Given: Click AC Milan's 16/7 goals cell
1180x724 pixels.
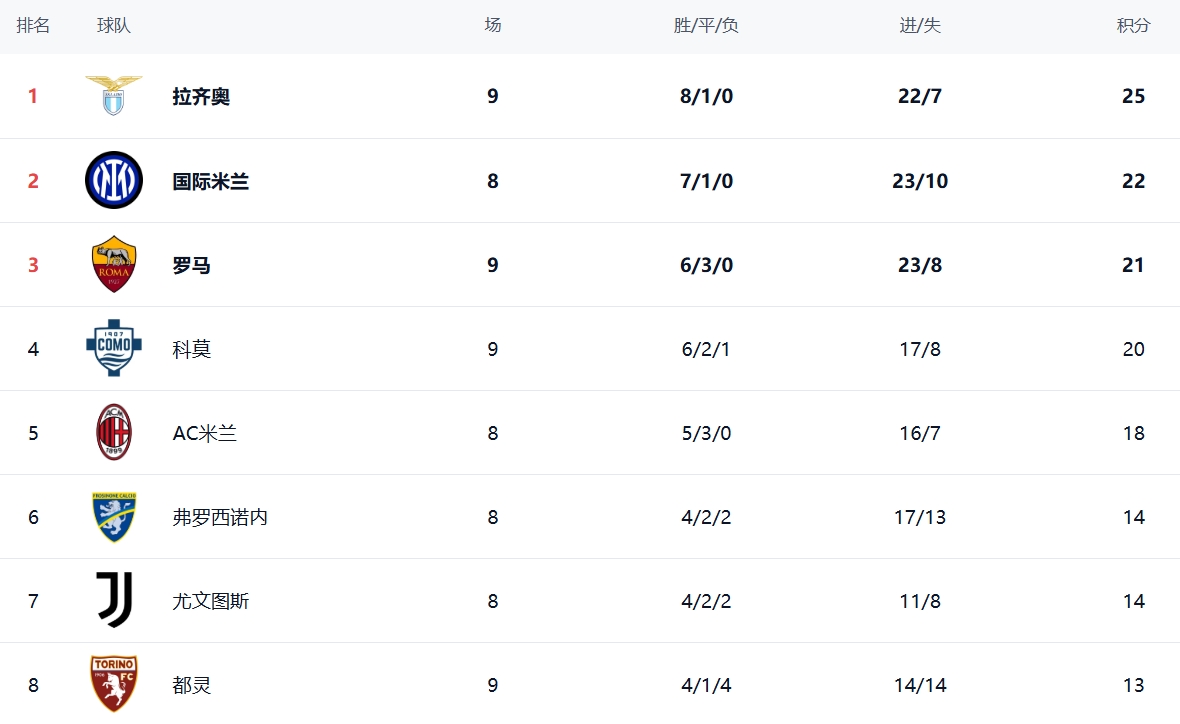Looking at the screenshot, I should point(920,433).
